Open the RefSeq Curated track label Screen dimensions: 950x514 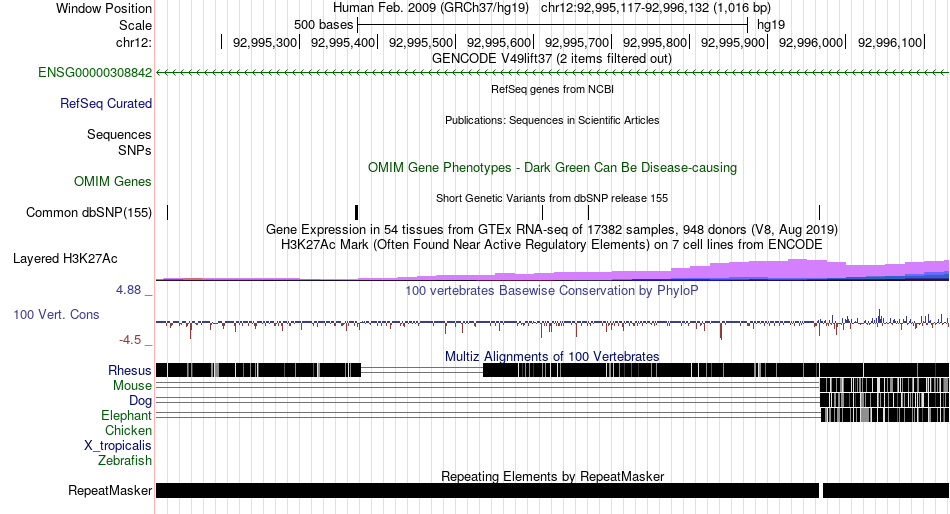106,104
